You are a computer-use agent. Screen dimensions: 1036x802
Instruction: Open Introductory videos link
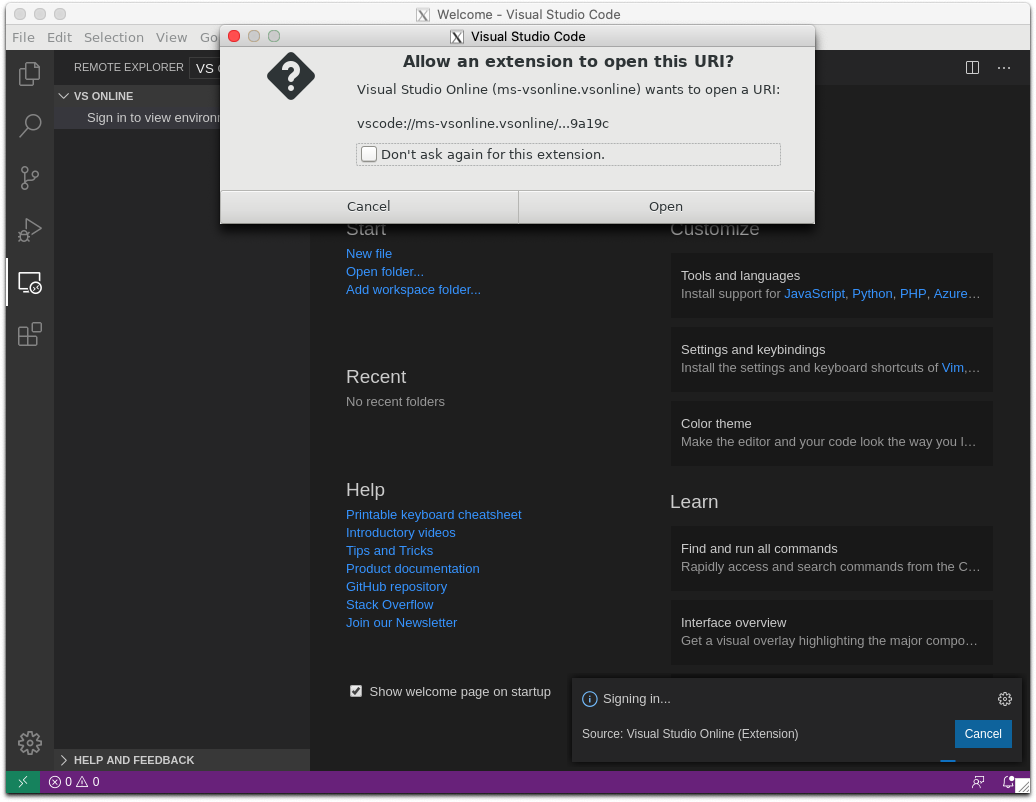click(x=400, y=532)
